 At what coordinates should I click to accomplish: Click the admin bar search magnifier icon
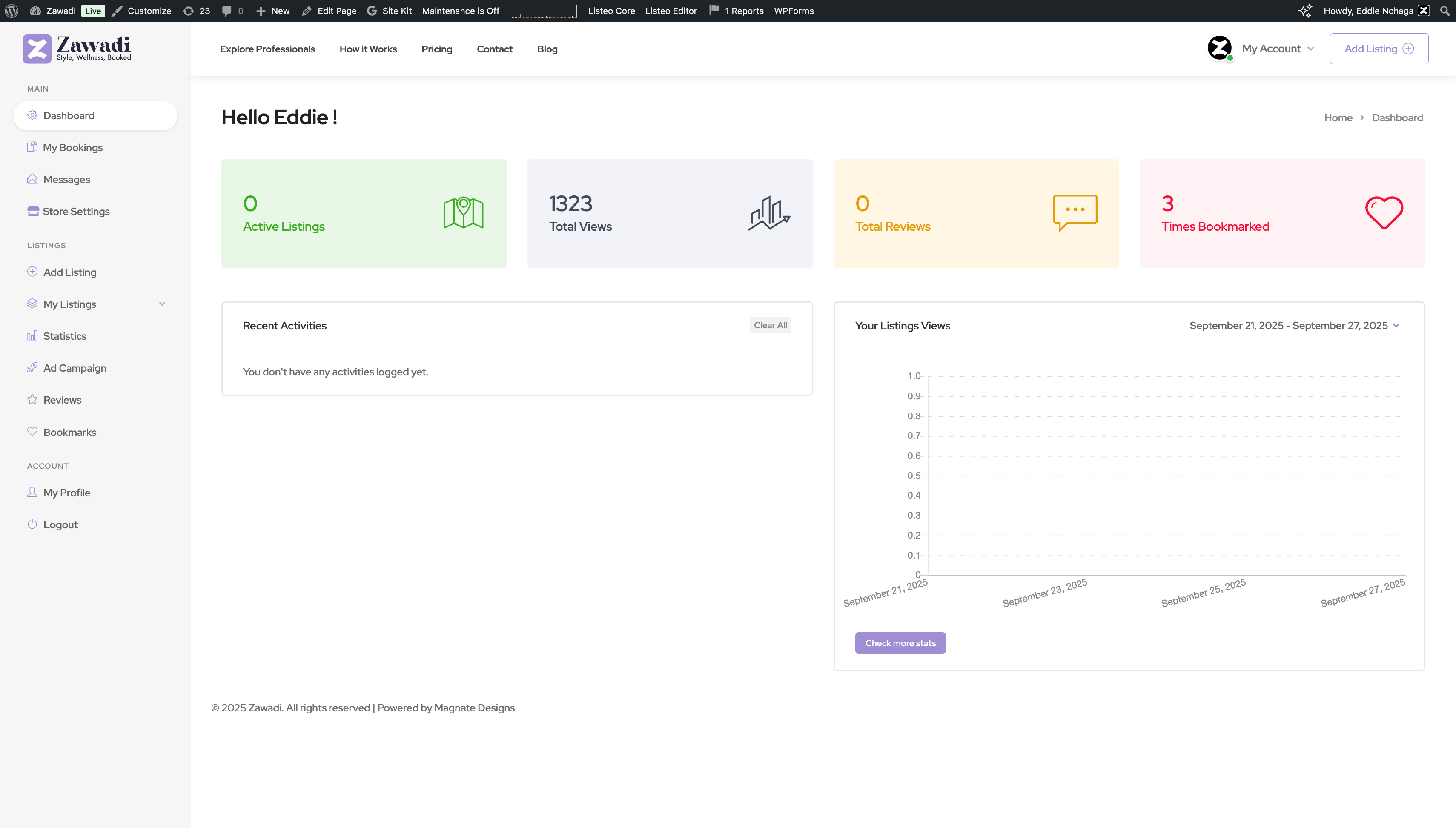pyautogui.click(x=1445, y=11)
